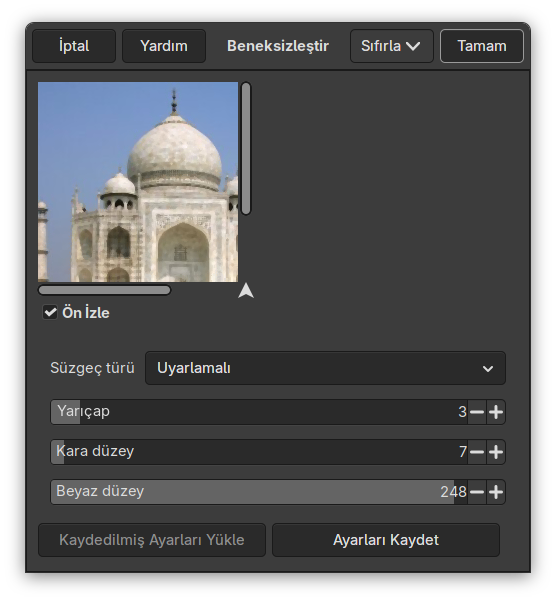
Task: Click the Taj Mahal preview thumbnail
Action: [x=138, y=182]
